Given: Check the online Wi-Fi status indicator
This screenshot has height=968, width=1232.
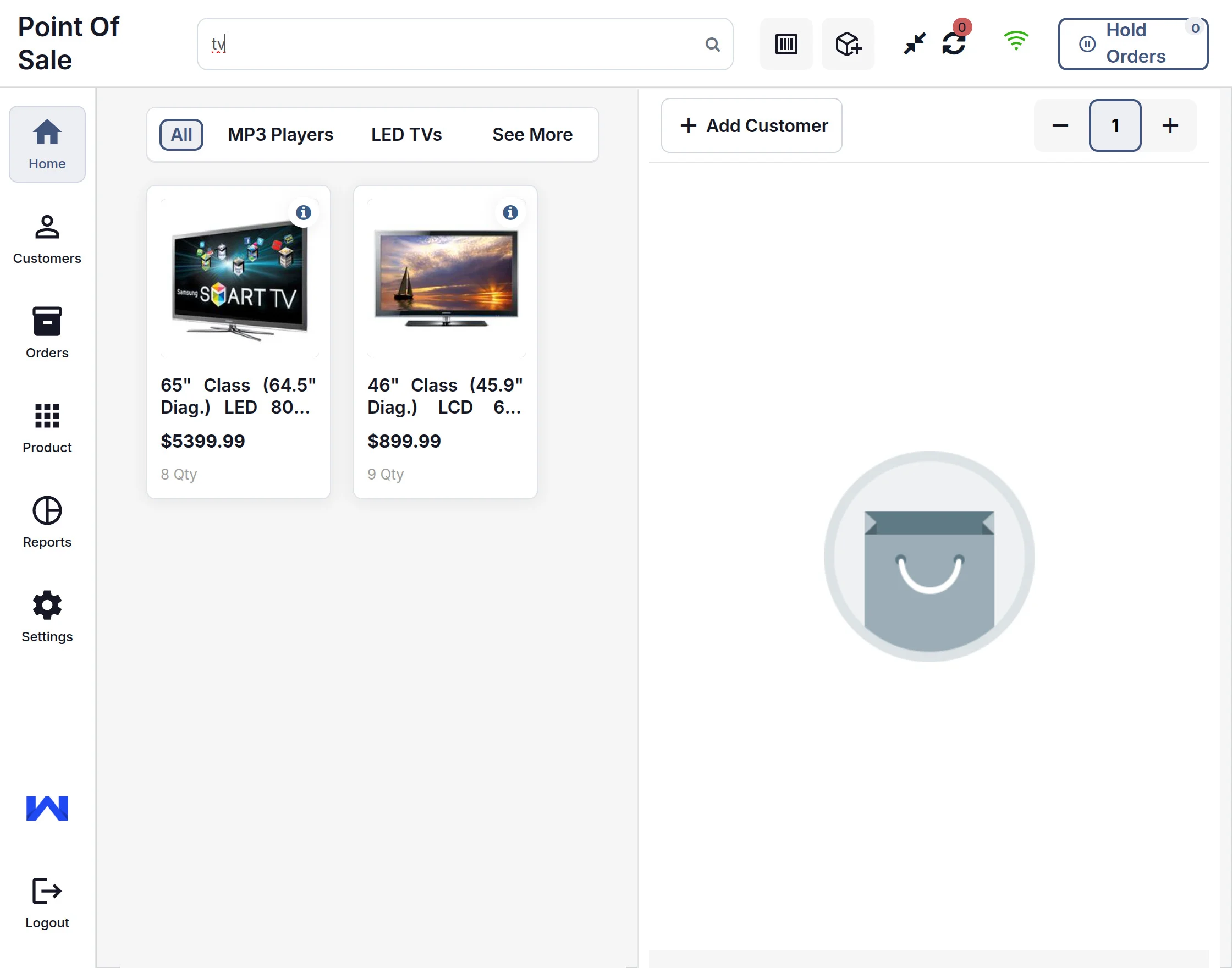Looking at the screenshot, I should coord(1015,40).
